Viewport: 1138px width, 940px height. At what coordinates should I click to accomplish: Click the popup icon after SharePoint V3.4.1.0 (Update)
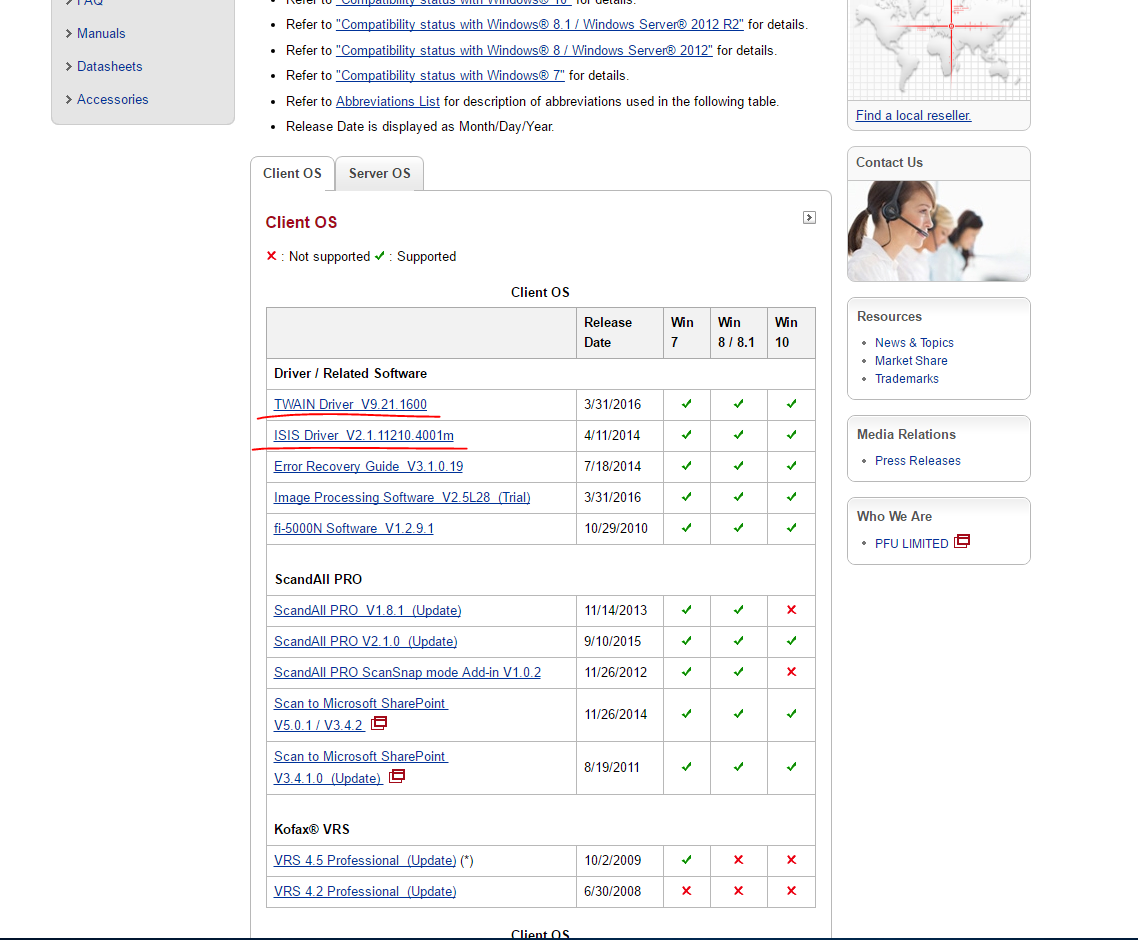click(397, 777)
